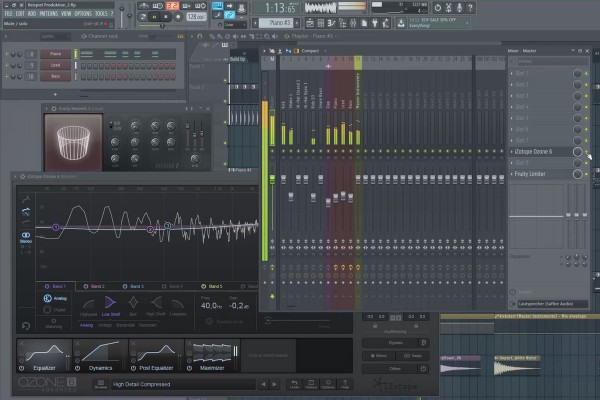Click the microphone one-click recording icon
This screenshot has width=600, height=400.
[x=459, y=7]
